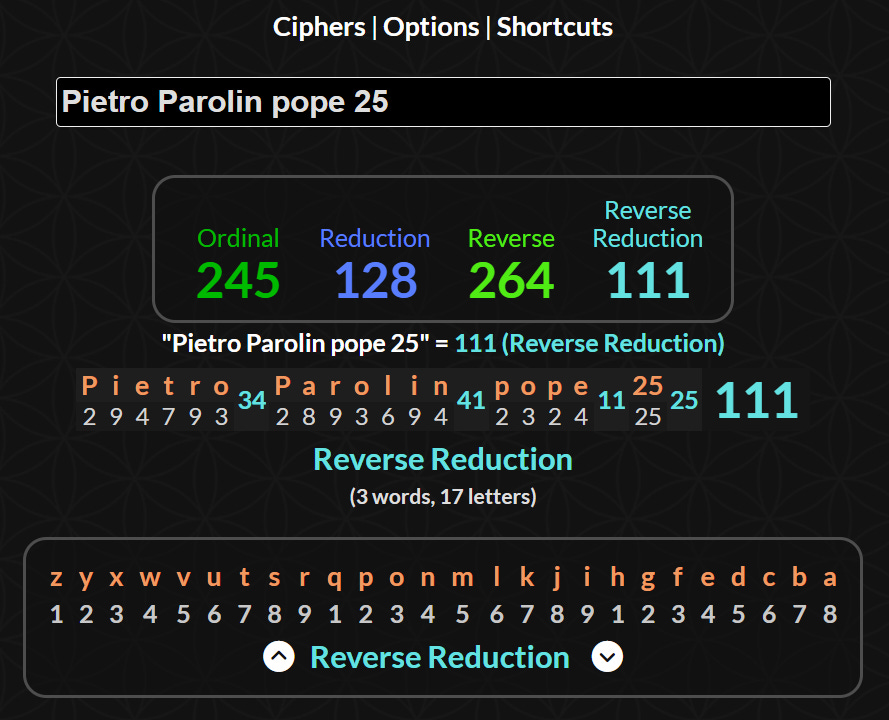Click letter m in cipher chart
This screenshot has width=889, height=720.
(463, 577)
